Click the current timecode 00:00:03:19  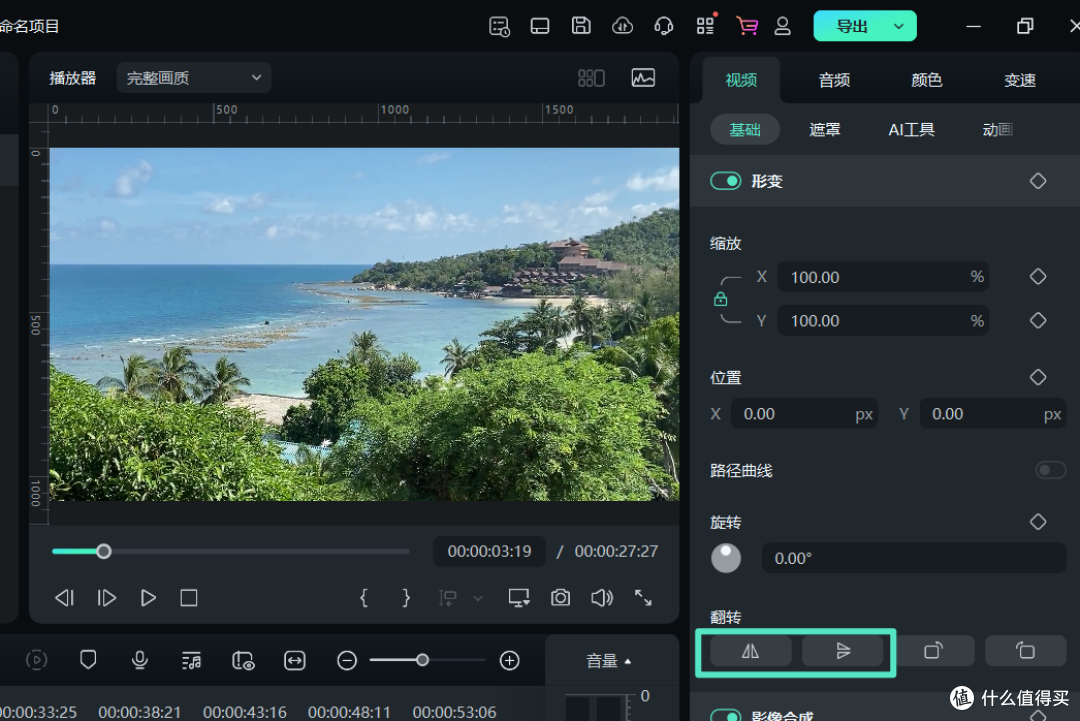click(x=489, y=551)
